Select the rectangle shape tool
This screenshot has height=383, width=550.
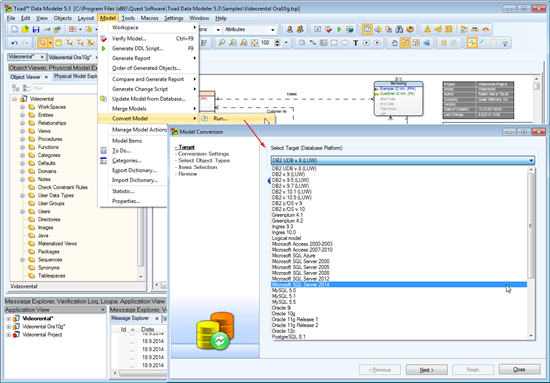[x=334, y=43]
